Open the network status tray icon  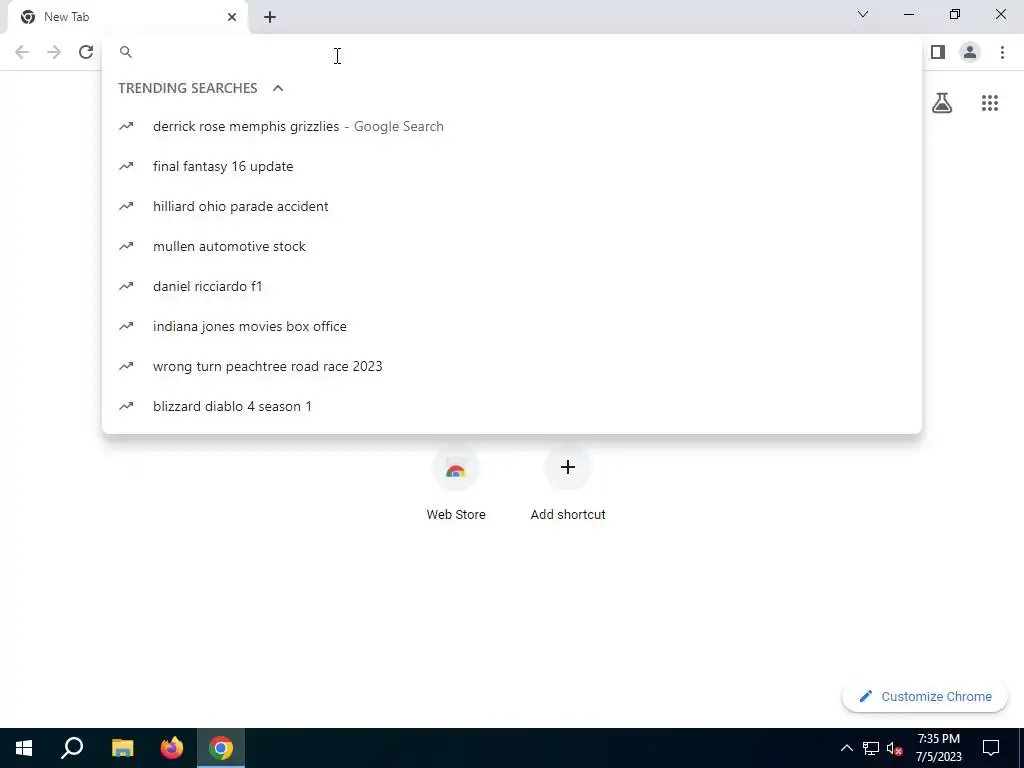[871, 748]
